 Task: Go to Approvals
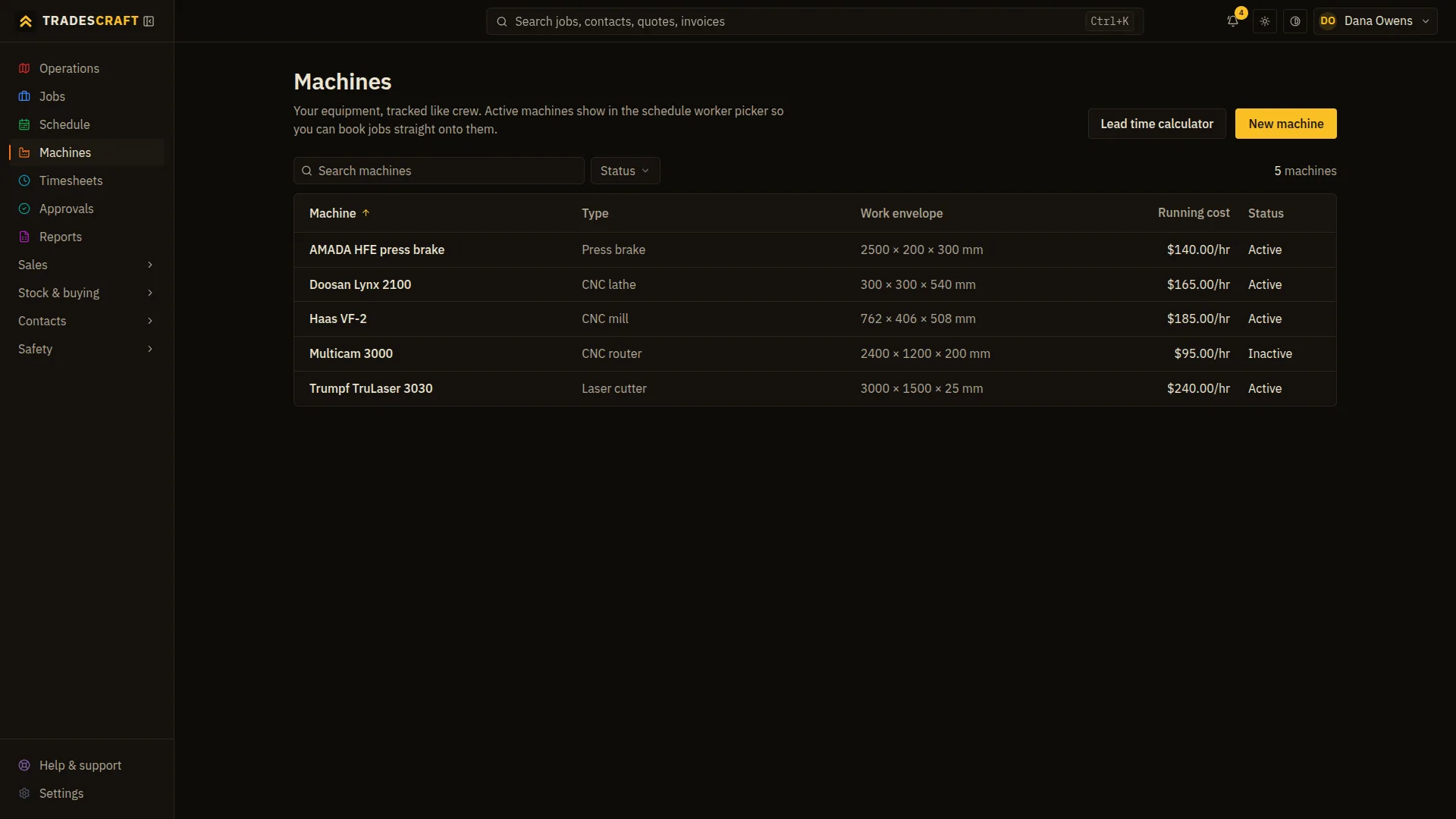tap(86, 209)
